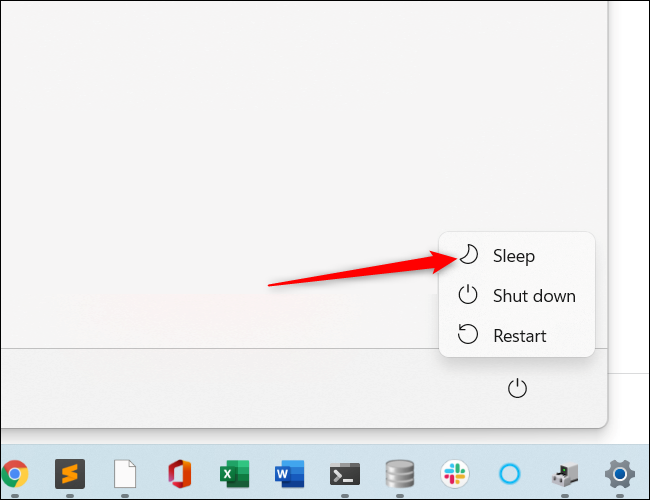Screen dimensions: 650x500
Task: Open the blank document icon on taskbar
Action: click(x=124, y=473)
